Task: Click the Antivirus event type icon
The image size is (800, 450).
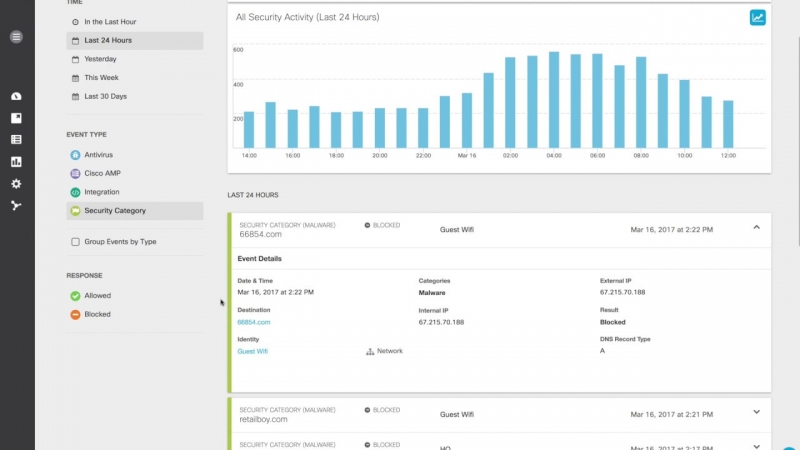Action: tap(76, 155)
